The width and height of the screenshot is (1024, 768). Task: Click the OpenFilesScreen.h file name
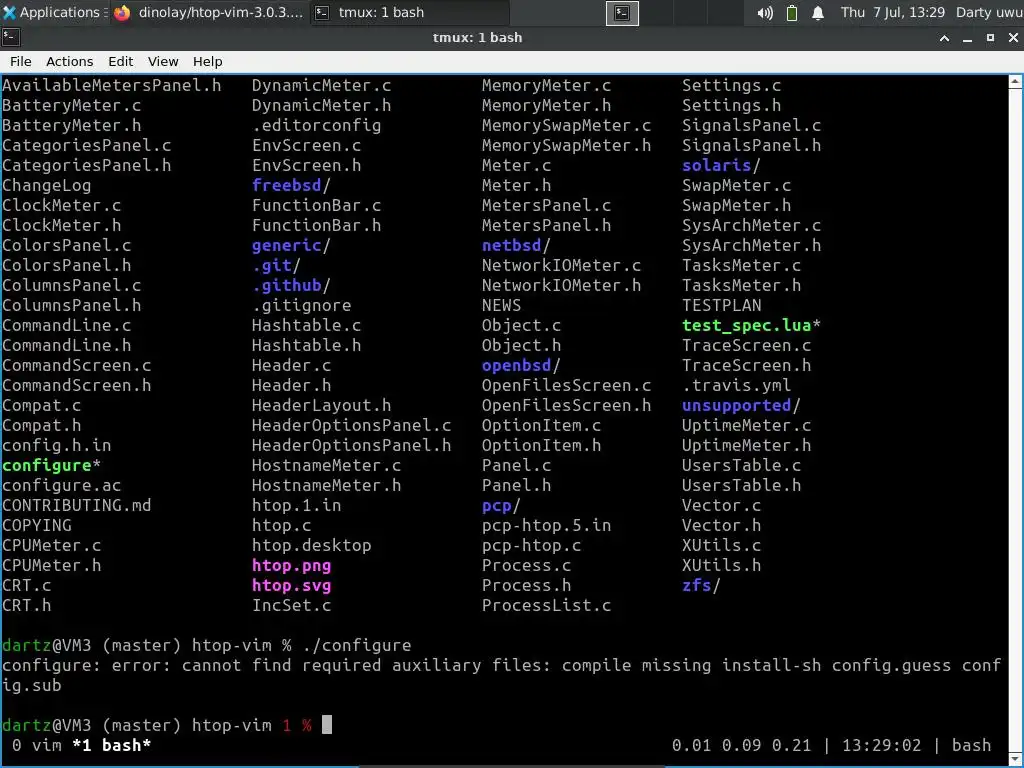click(x=566, y=406)
